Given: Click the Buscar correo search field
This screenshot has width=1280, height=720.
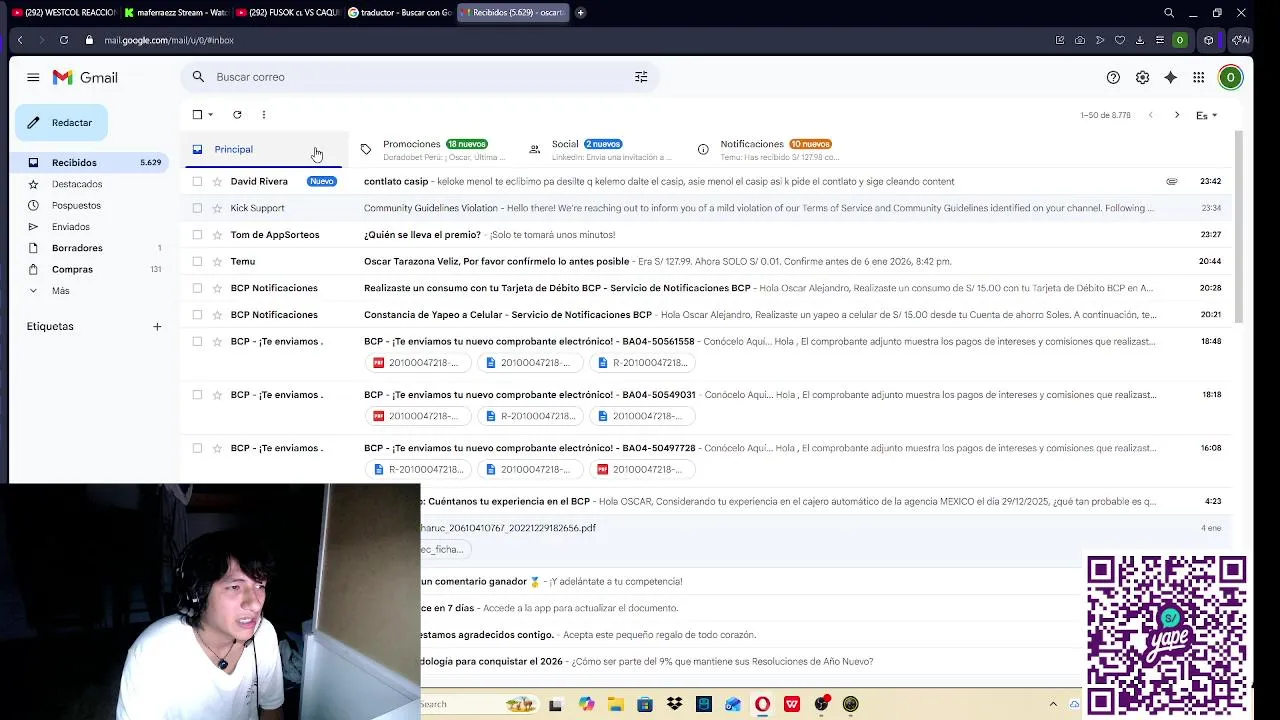Looking at the screenshot, I should pos(420,77).
